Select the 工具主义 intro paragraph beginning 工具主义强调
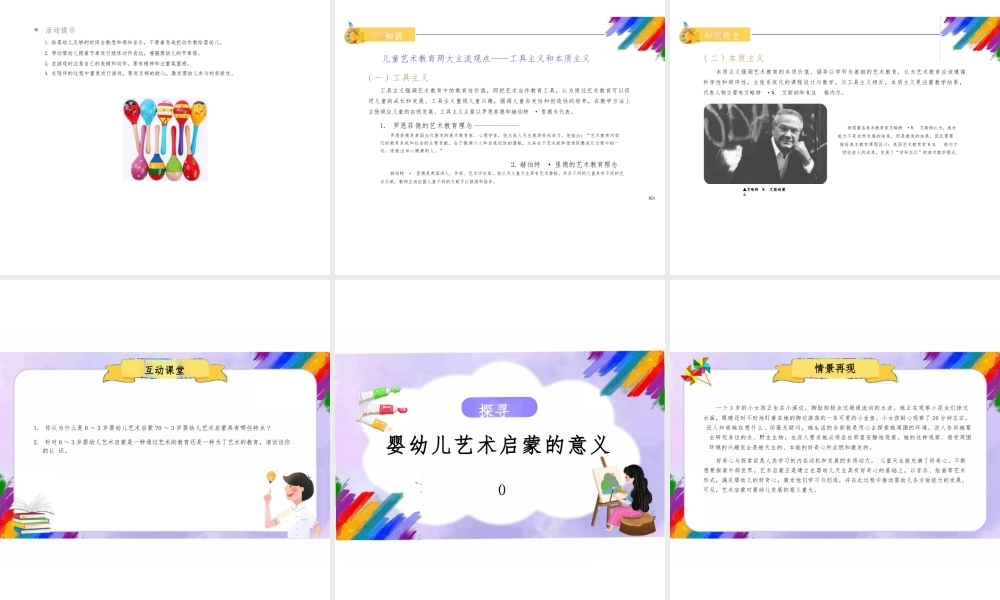The width and height of the screenshot is (1000, 600). click(x=499, y=101)
